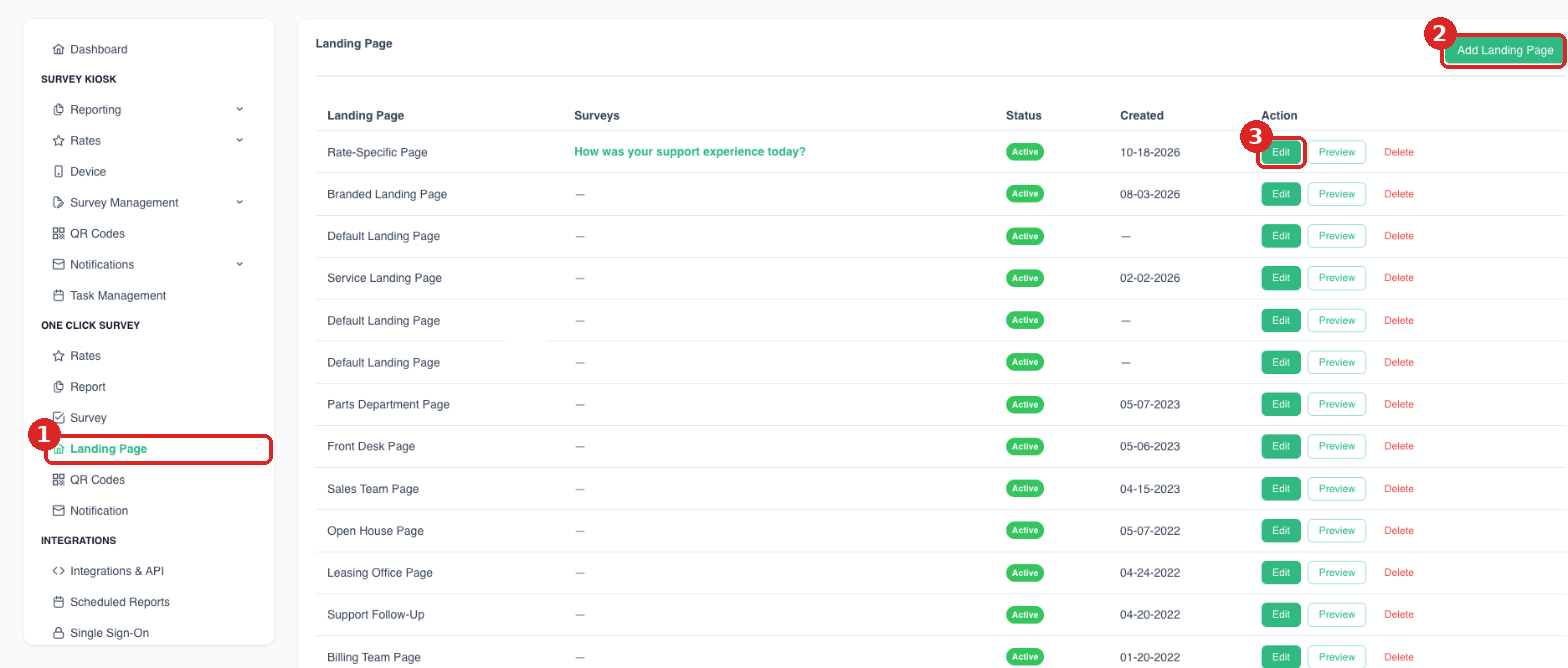Edit the Parts Department Page
1568x668 pixels.
[1281, 404]
